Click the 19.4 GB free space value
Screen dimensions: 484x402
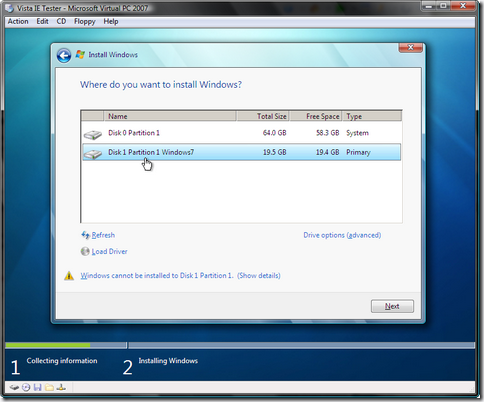(x=327, y=152)
